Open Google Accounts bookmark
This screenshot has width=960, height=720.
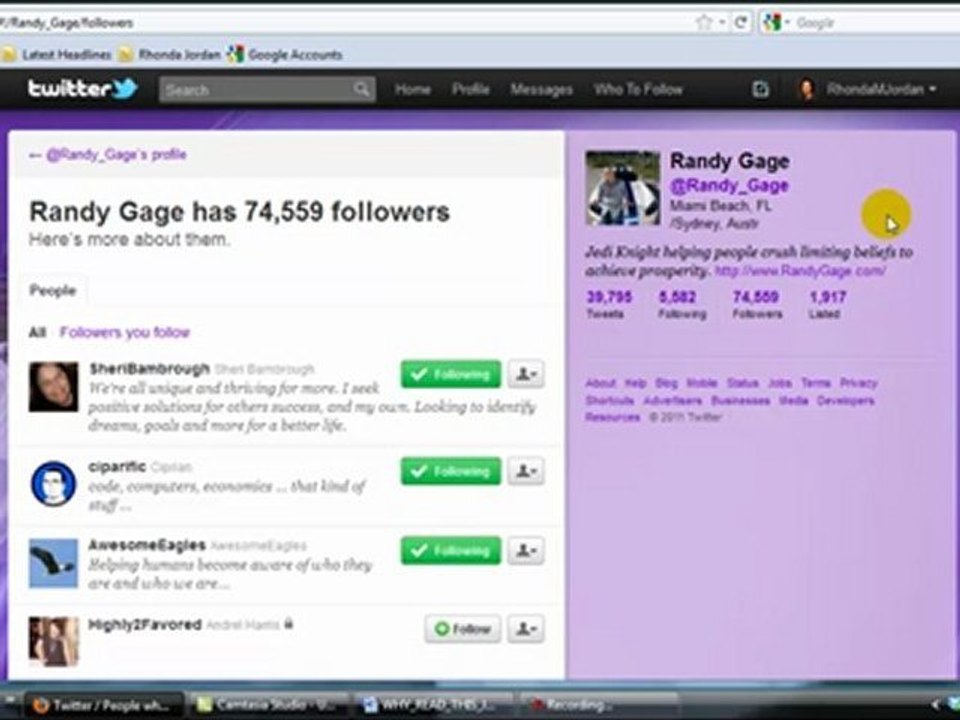point(285,54)
